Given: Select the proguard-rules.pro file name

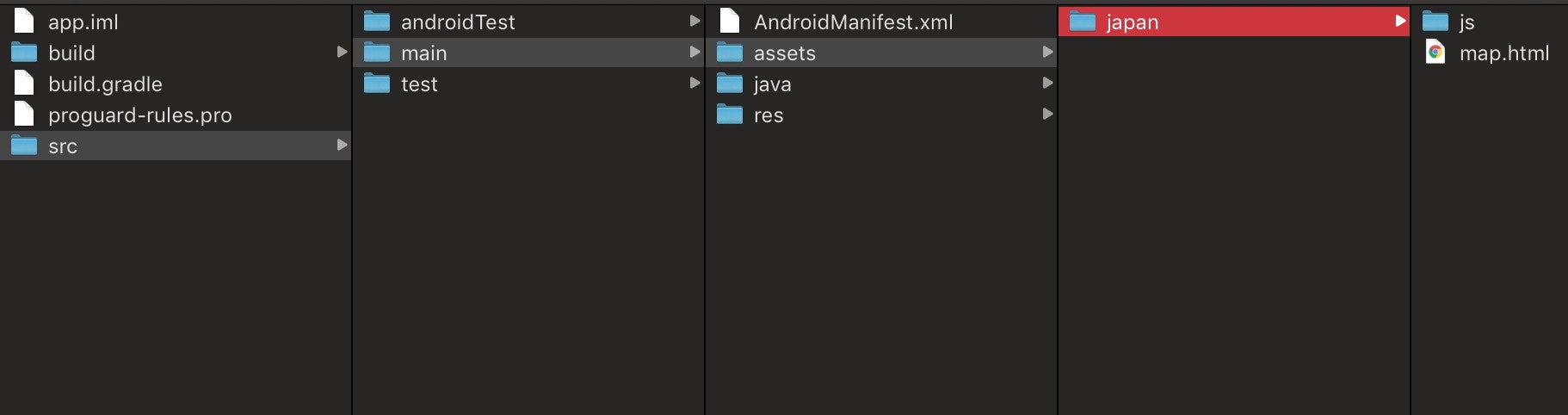Looking at the screenshot, I should click(140, 115).
